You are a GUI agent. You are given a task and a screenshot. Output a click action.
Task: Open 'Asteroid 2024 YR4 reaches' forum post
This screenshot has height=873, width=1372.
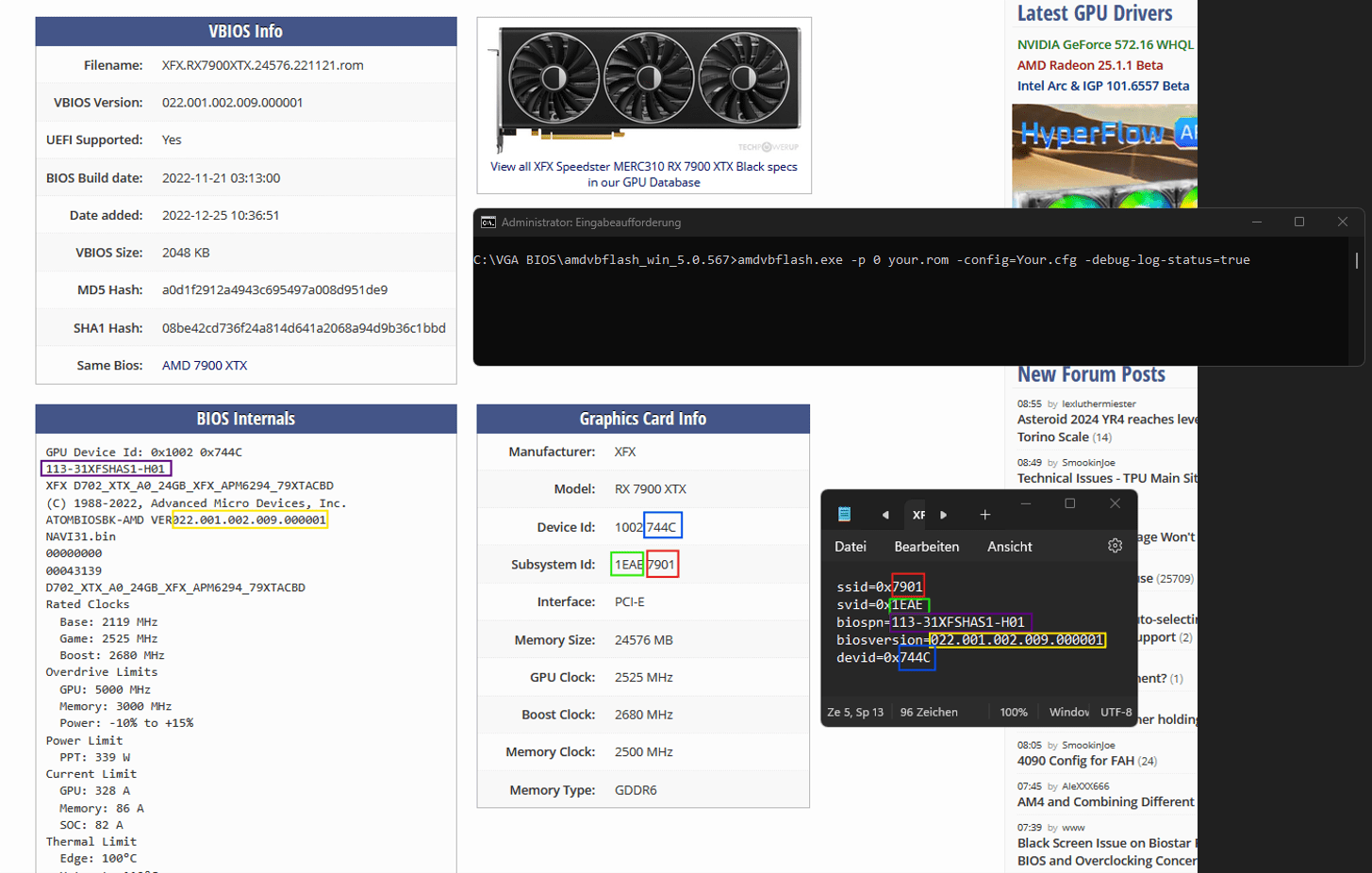coord(1107,428)
